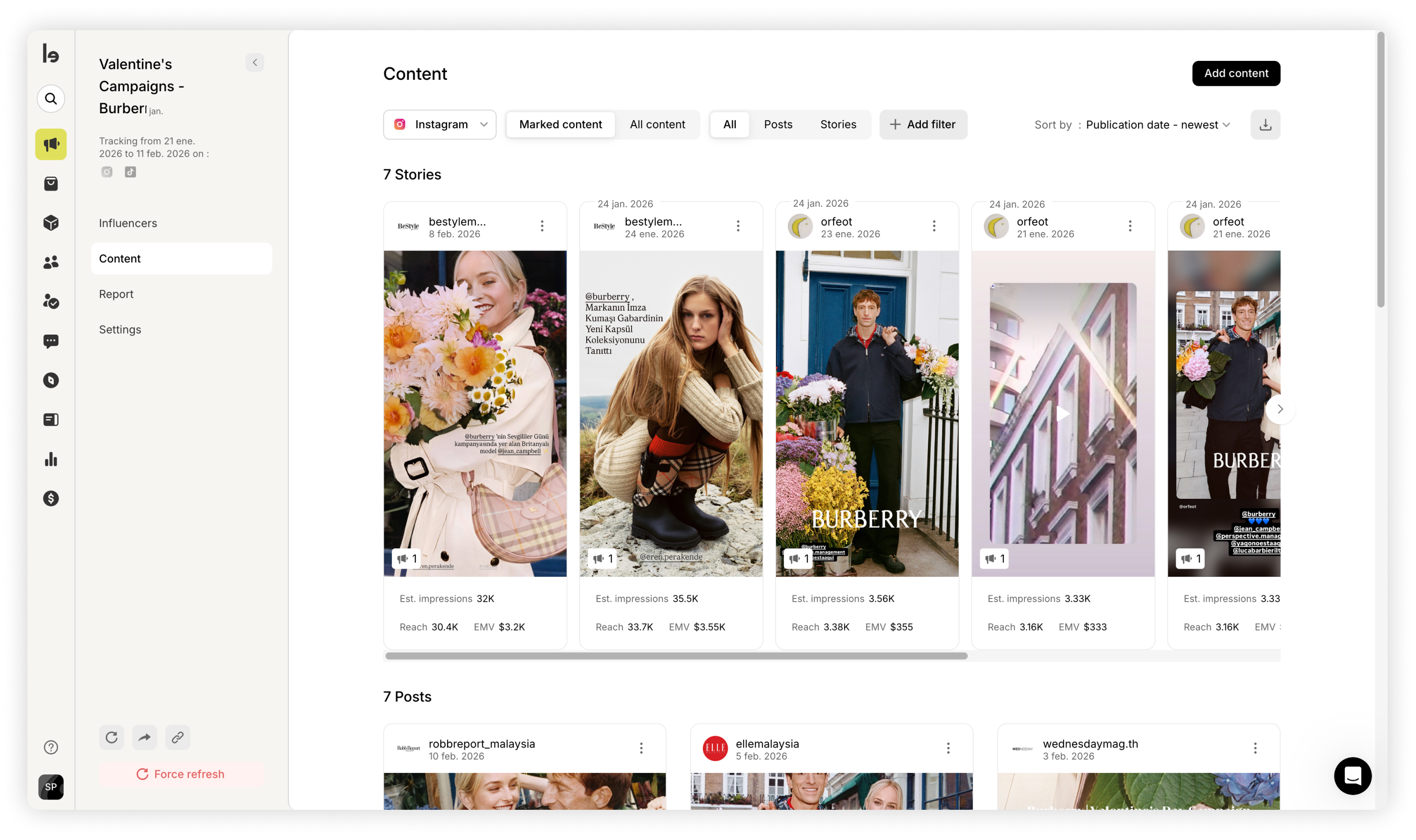1416x840 pixels.
Task: Click the Force refresh button
Action: pyautogui.click(x=181, y=774)
